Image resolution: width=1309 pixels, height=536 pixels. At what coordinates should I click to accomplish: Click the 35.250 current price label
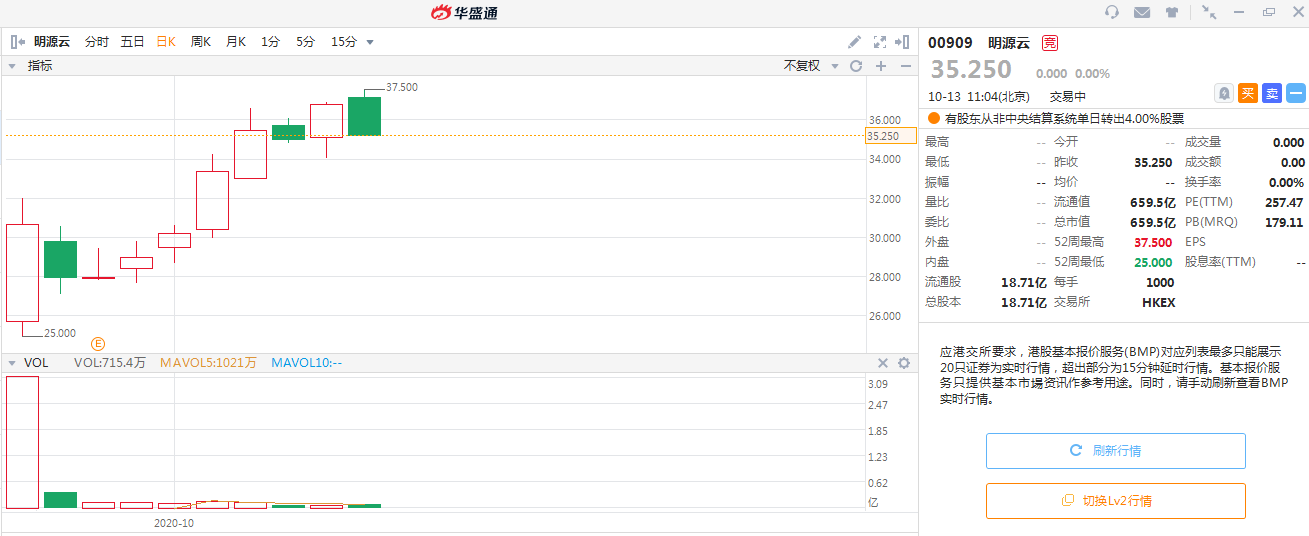(971, 69)
